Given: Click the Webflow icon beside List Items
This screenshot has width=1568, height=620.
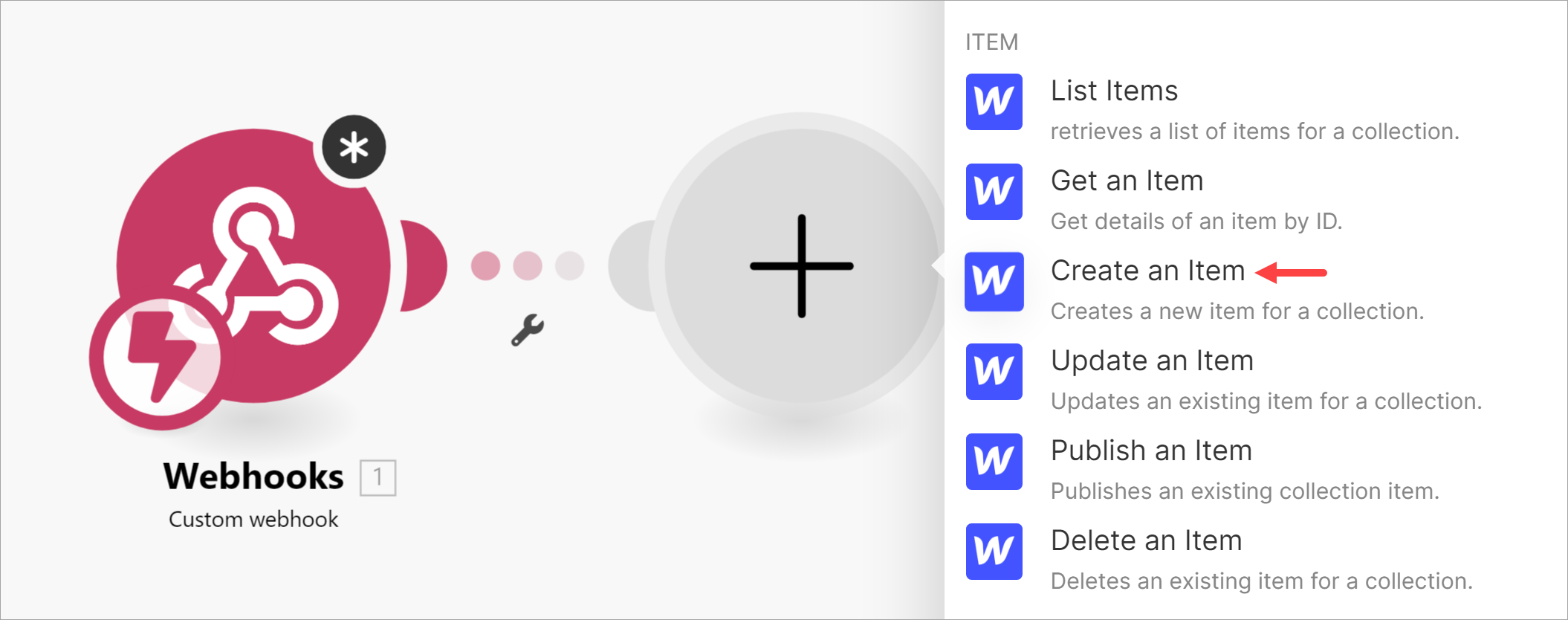Looking at the screenshot, I should click(994, 102).
